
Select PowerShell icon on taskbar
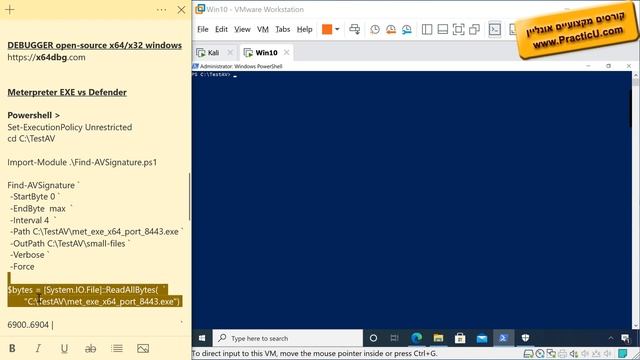tap(503, 338)
